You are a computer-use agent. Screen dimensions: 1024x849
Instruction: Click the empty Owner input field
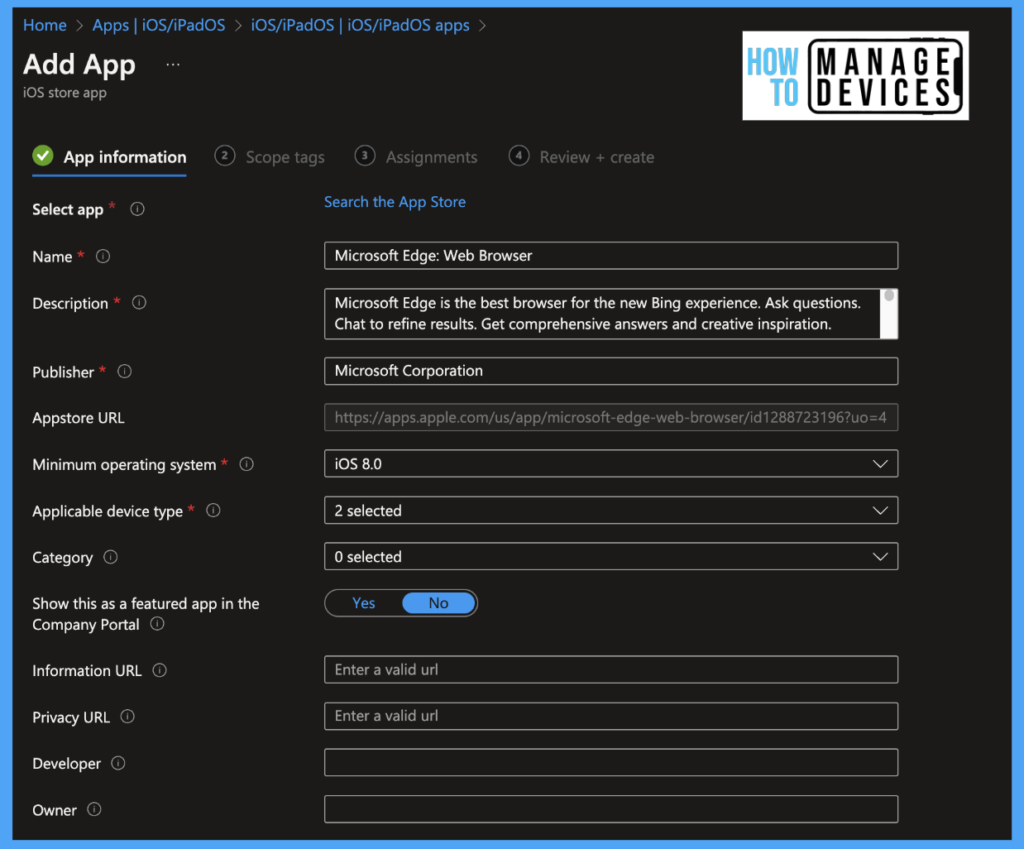click(x=611, y=809)
